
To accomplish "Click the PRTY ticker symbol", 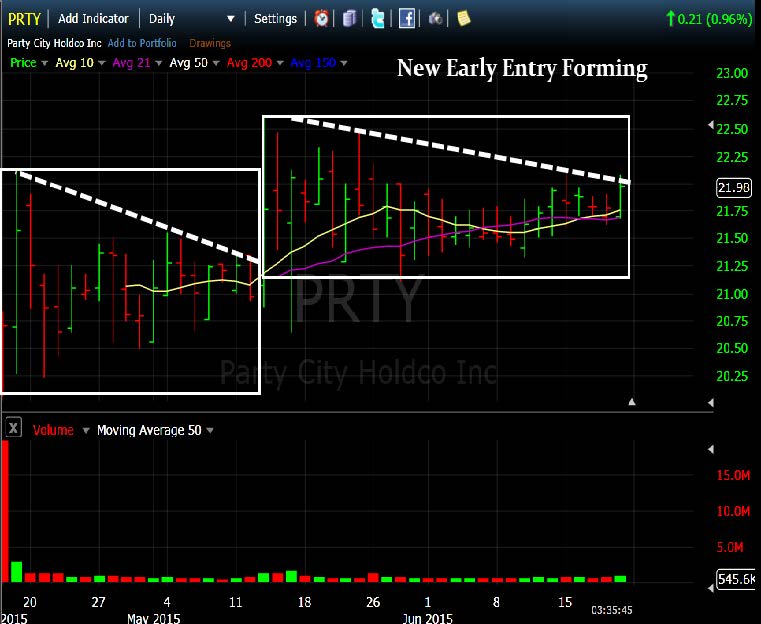I will [x=24, y=19].
